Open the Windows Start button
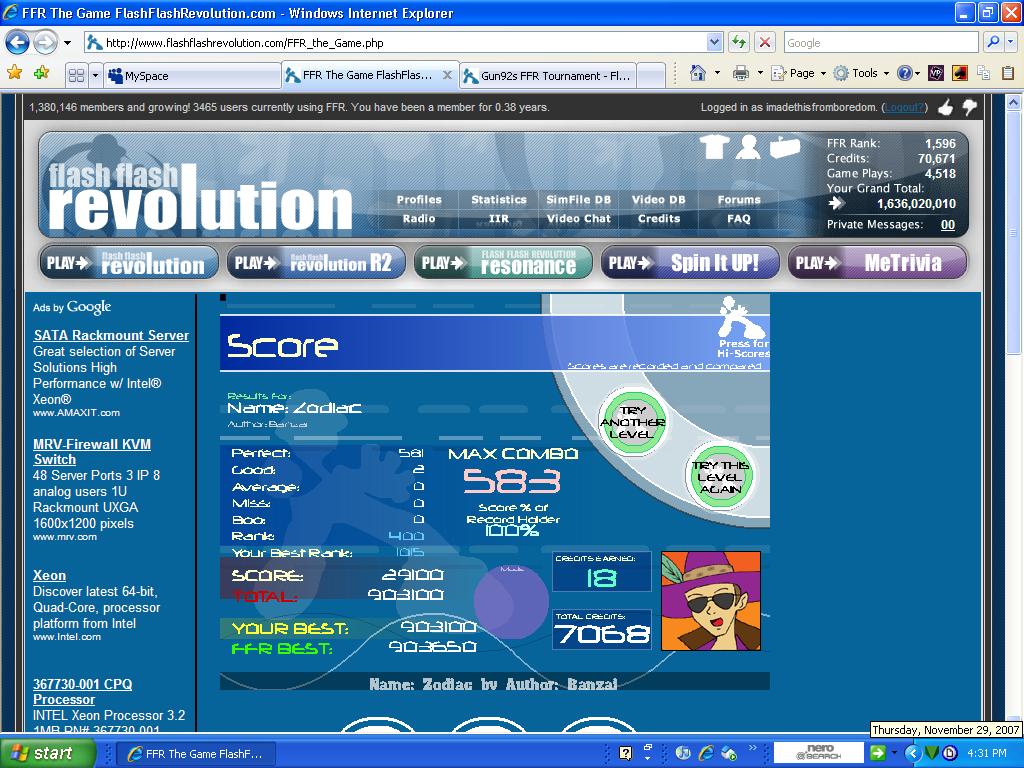This screenshot has height=768, width=1024. pyautogui.click(x=46, y=753)
